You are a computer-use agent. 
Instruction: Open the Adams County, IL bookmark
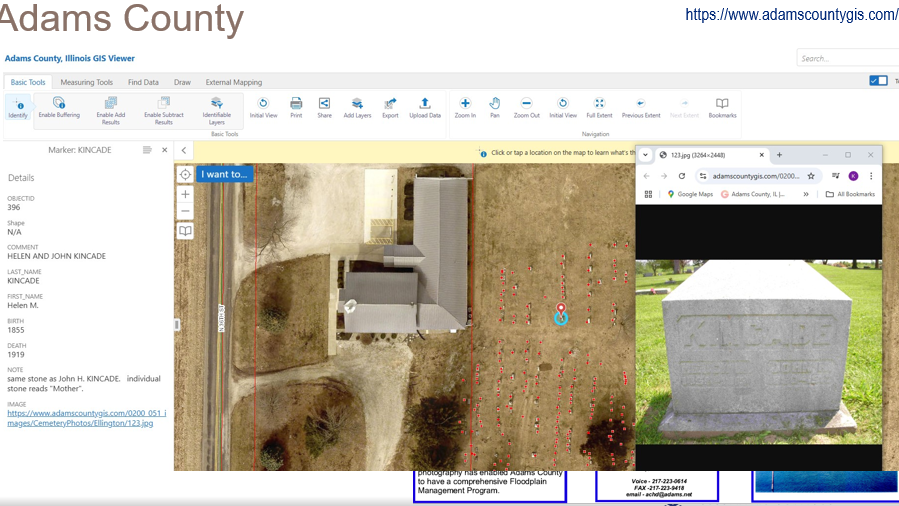(753, 194)
